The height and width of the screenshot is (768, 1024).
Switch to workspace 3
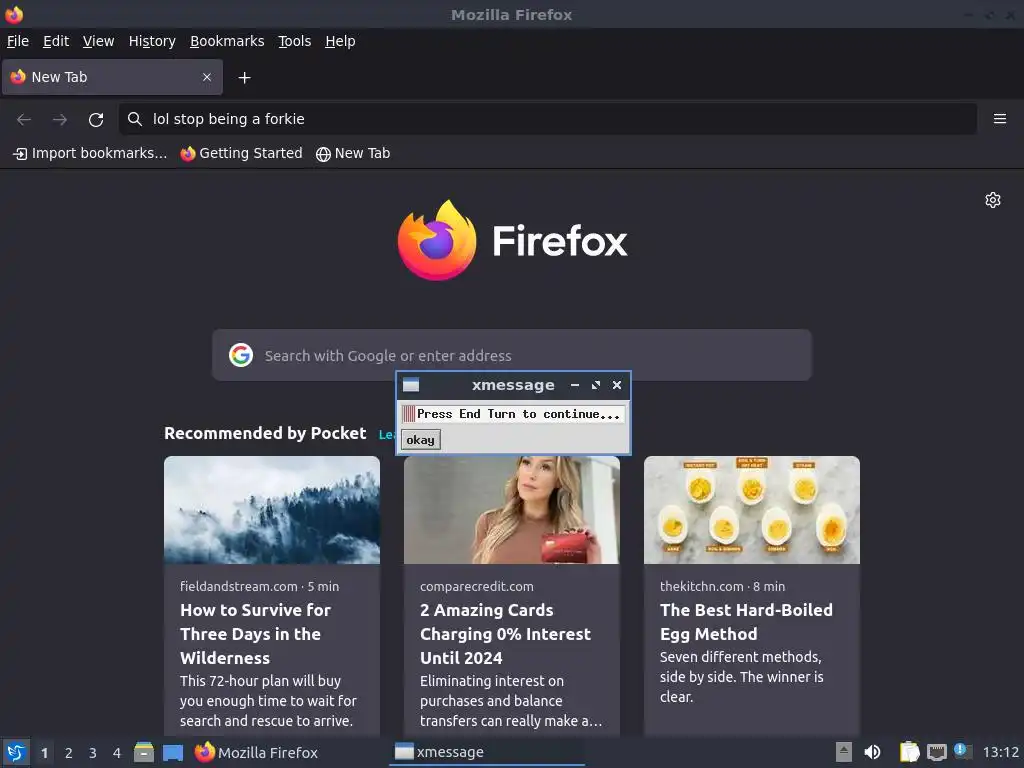(x=93, y=753)
